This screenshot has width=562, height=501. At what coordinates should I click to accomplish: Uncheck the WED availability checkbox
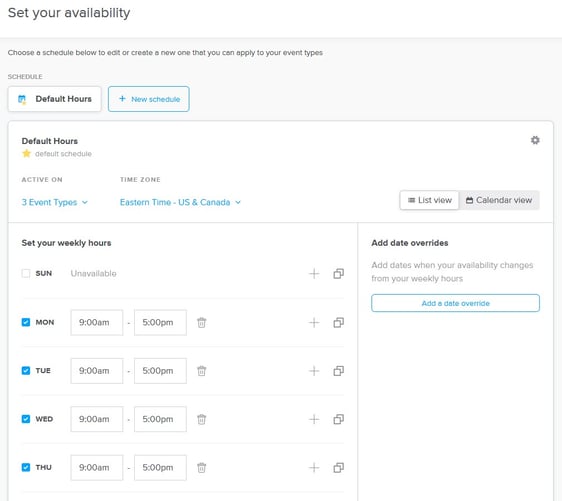coord(26,419)
